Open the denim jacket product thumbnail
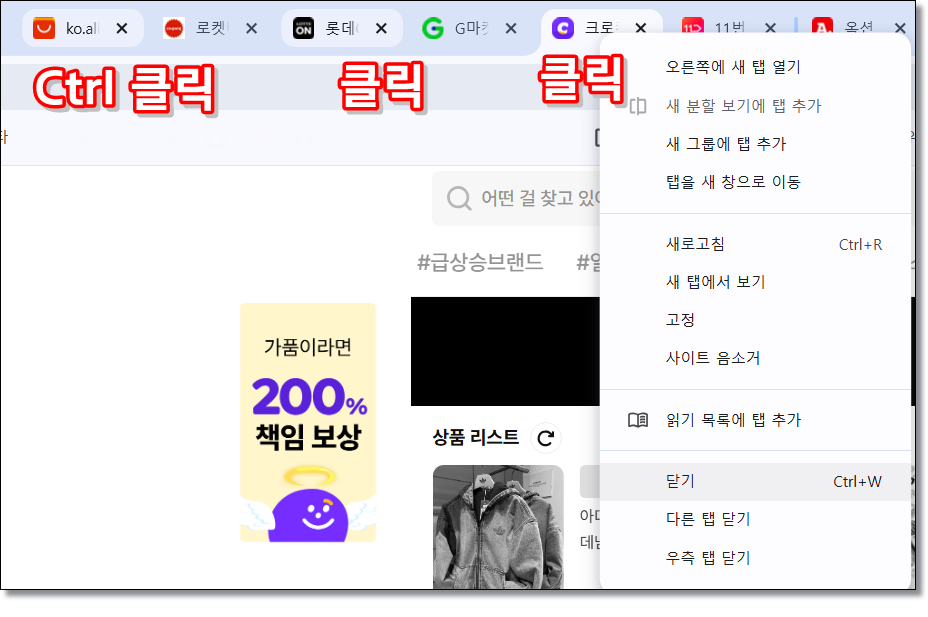Image resolution: width=928 pixels, height=617 pixels. pos(497,527)
